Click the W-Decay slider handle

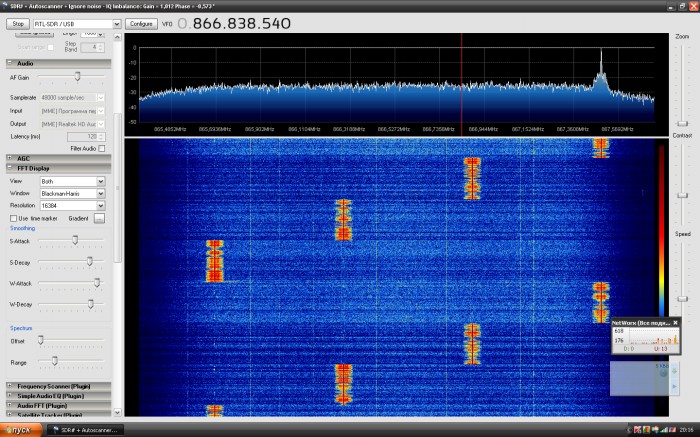tap(91, 304)
